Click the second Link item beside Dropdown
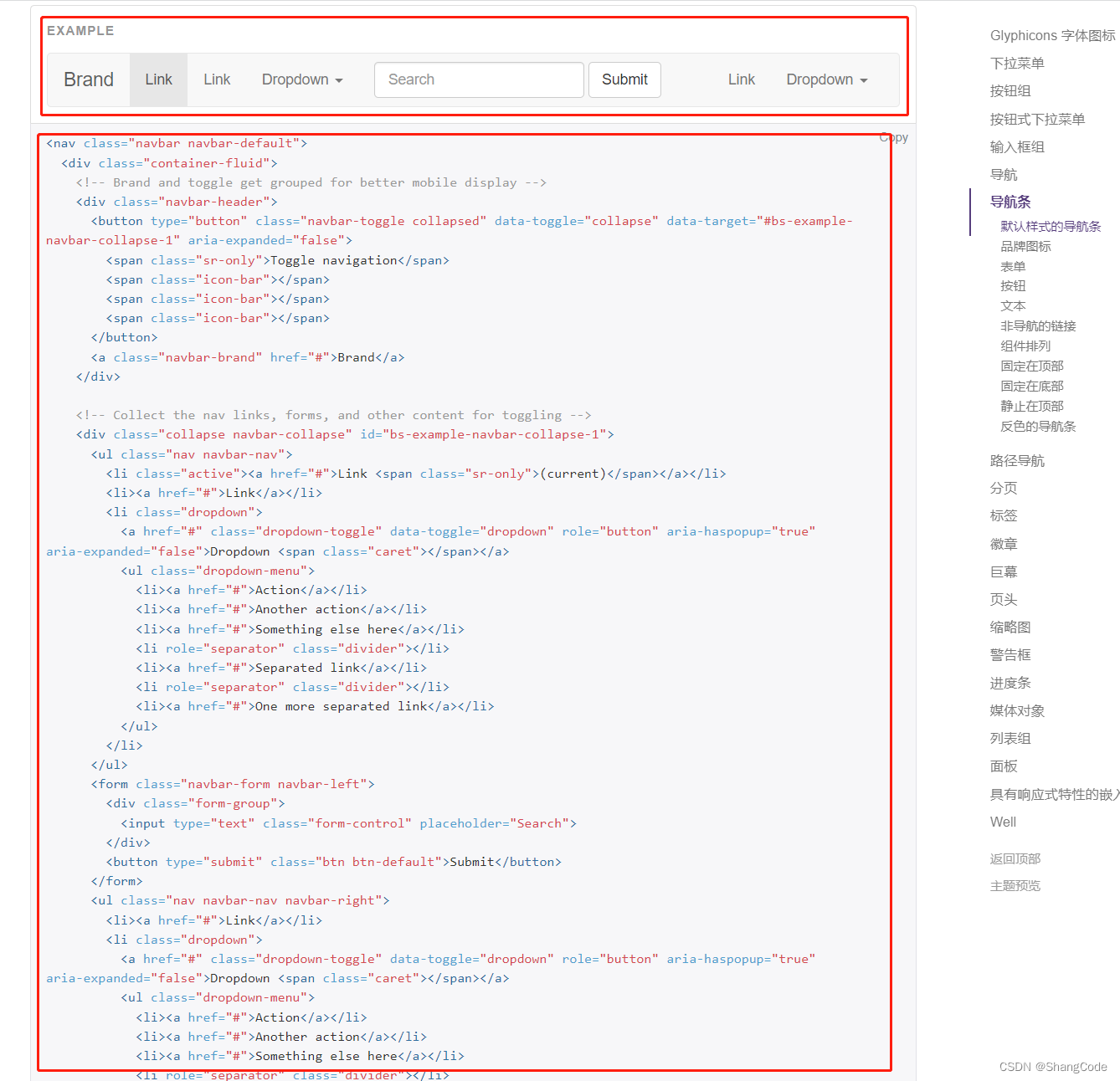1120x1081 pixels. pyautogui.click(x=217, y=79)
